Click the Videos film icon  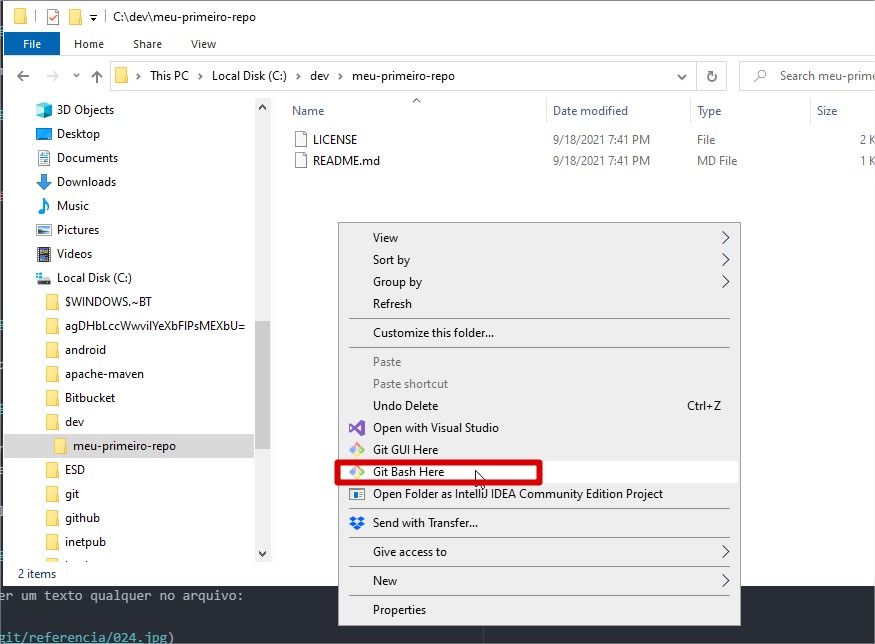tap(44, 254)
